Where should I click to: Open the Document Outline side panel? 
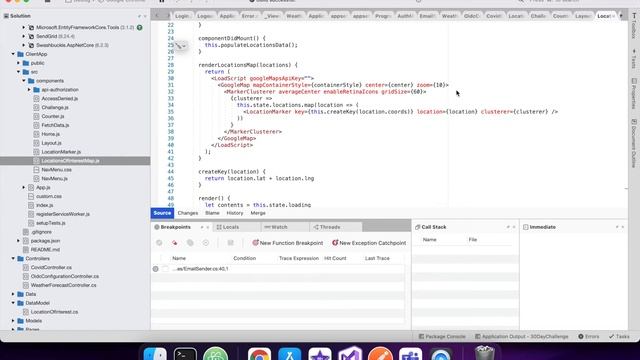[x=634, y=143]
